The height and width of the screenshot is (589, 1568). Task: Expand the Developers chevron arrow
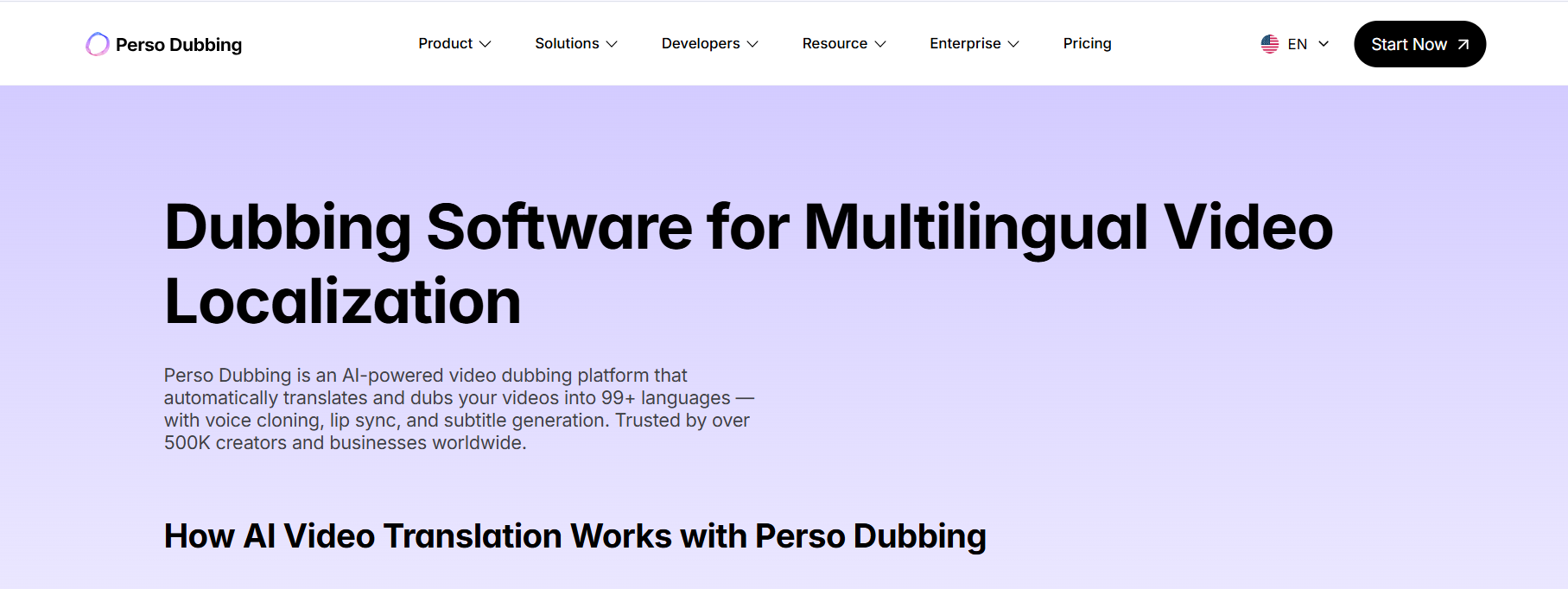(752, 44)
